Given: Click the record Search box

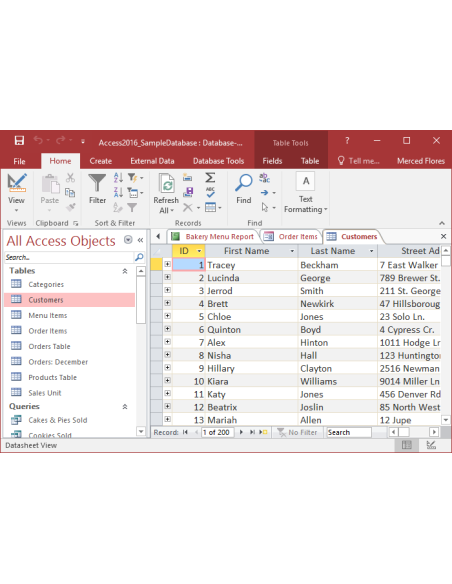Looking at the screenshot, I should tap(349, 432).
